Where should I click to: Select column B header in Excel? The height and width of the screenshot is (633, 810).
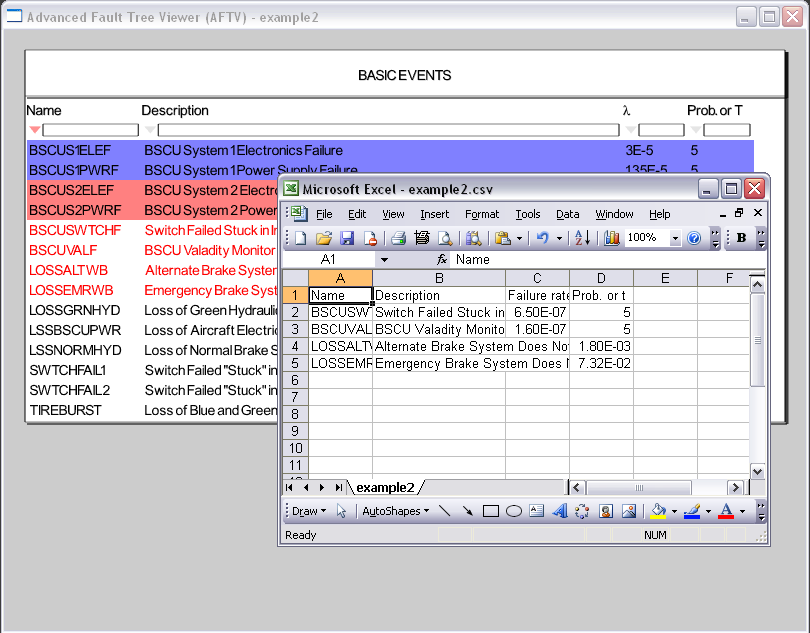click(x=439, y=279)
